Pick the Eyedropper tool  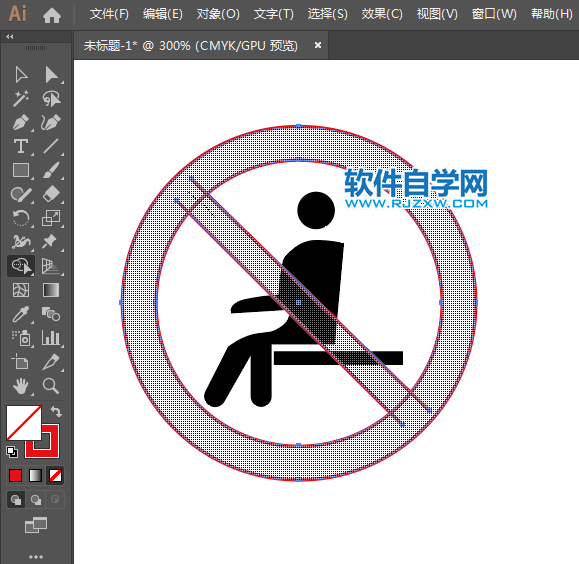pos(21,314)
